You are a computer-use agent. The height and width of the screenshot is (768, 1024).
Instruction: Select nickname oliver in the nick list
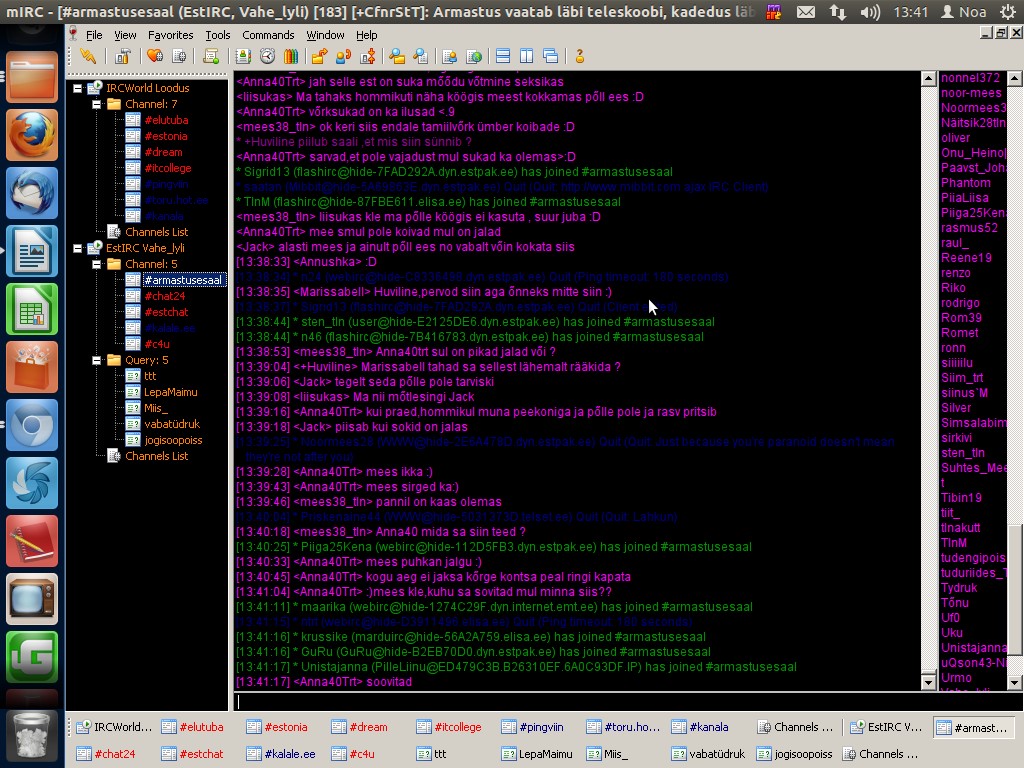pos(955,138)
